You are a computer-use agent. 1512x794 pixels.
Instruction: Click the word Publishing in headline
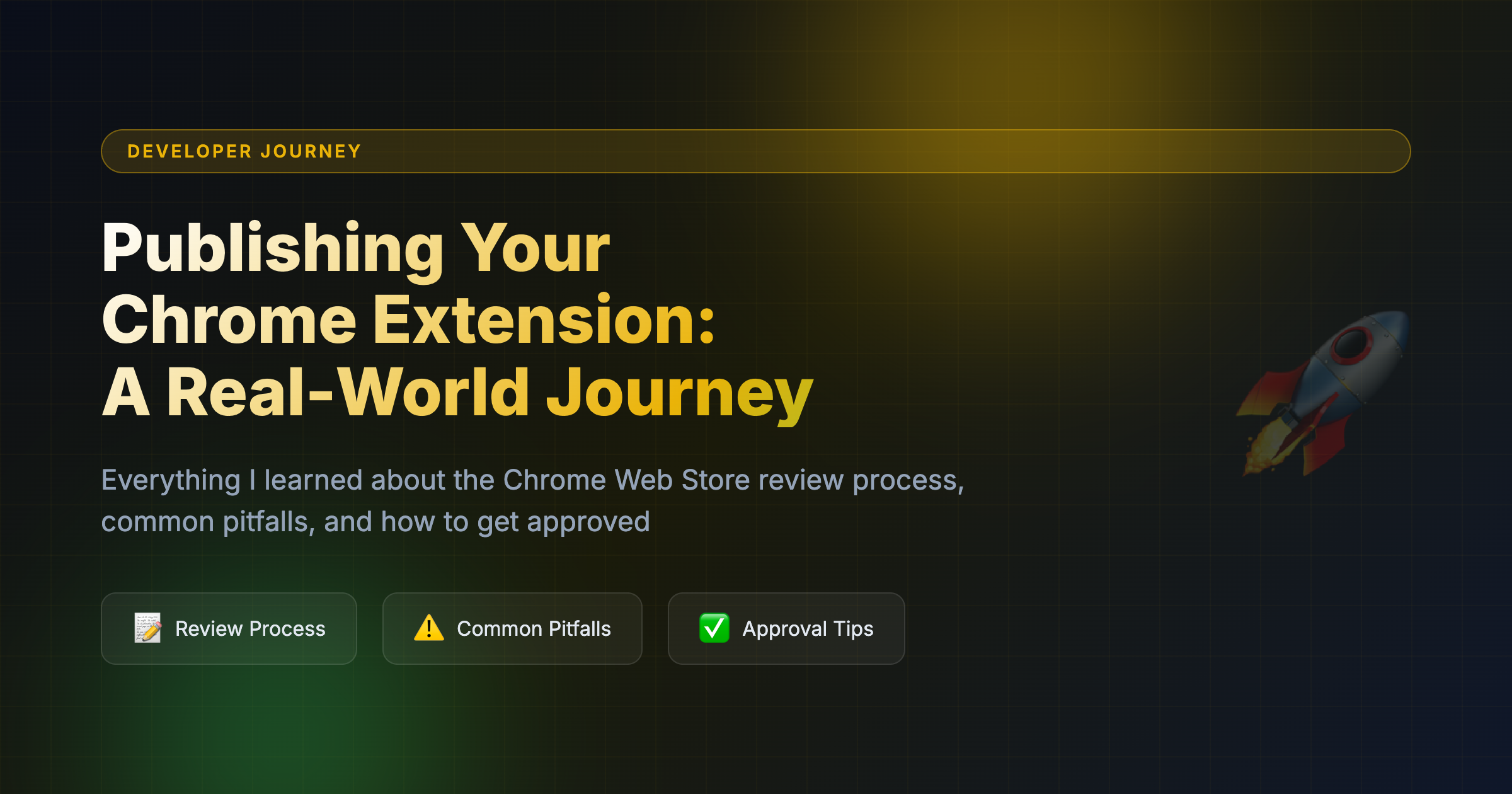273,249
